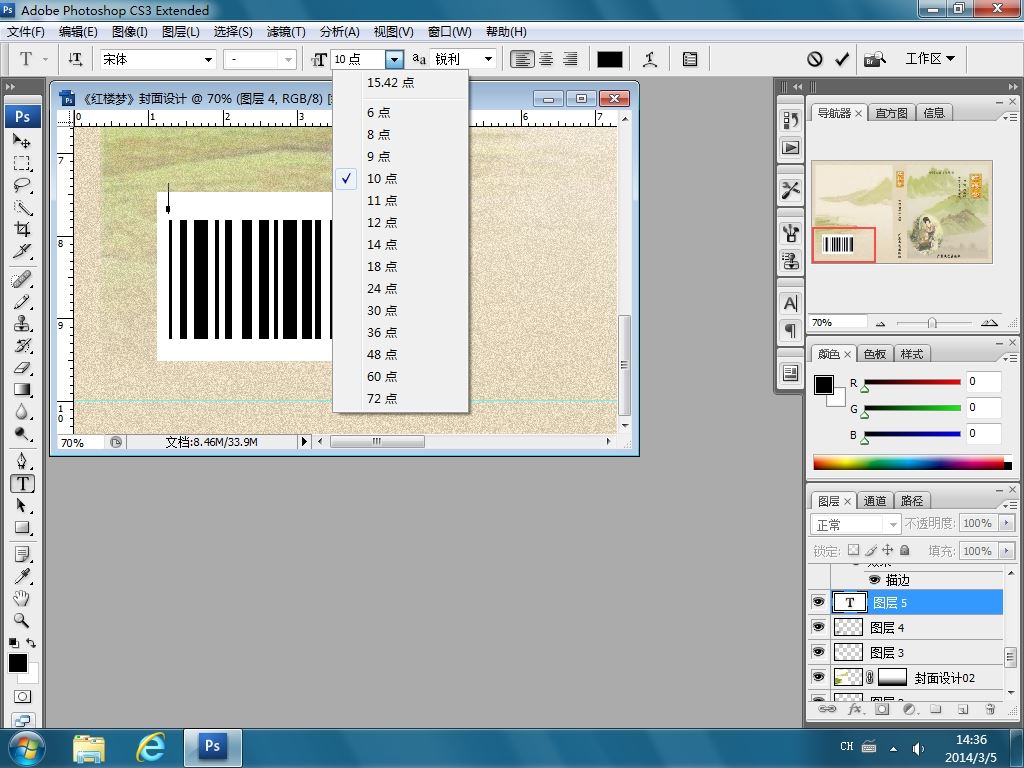Hide layer 图层 4
This screenshot has height=768, width=1024.
tap(818, 627)
